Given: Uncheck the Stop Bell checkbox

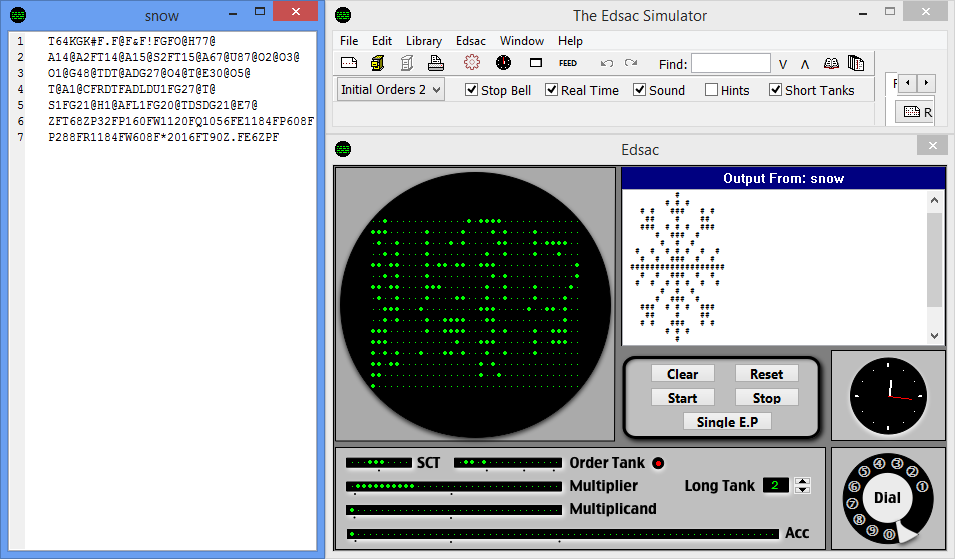Looking at the screenshot, I should [473, 90].
